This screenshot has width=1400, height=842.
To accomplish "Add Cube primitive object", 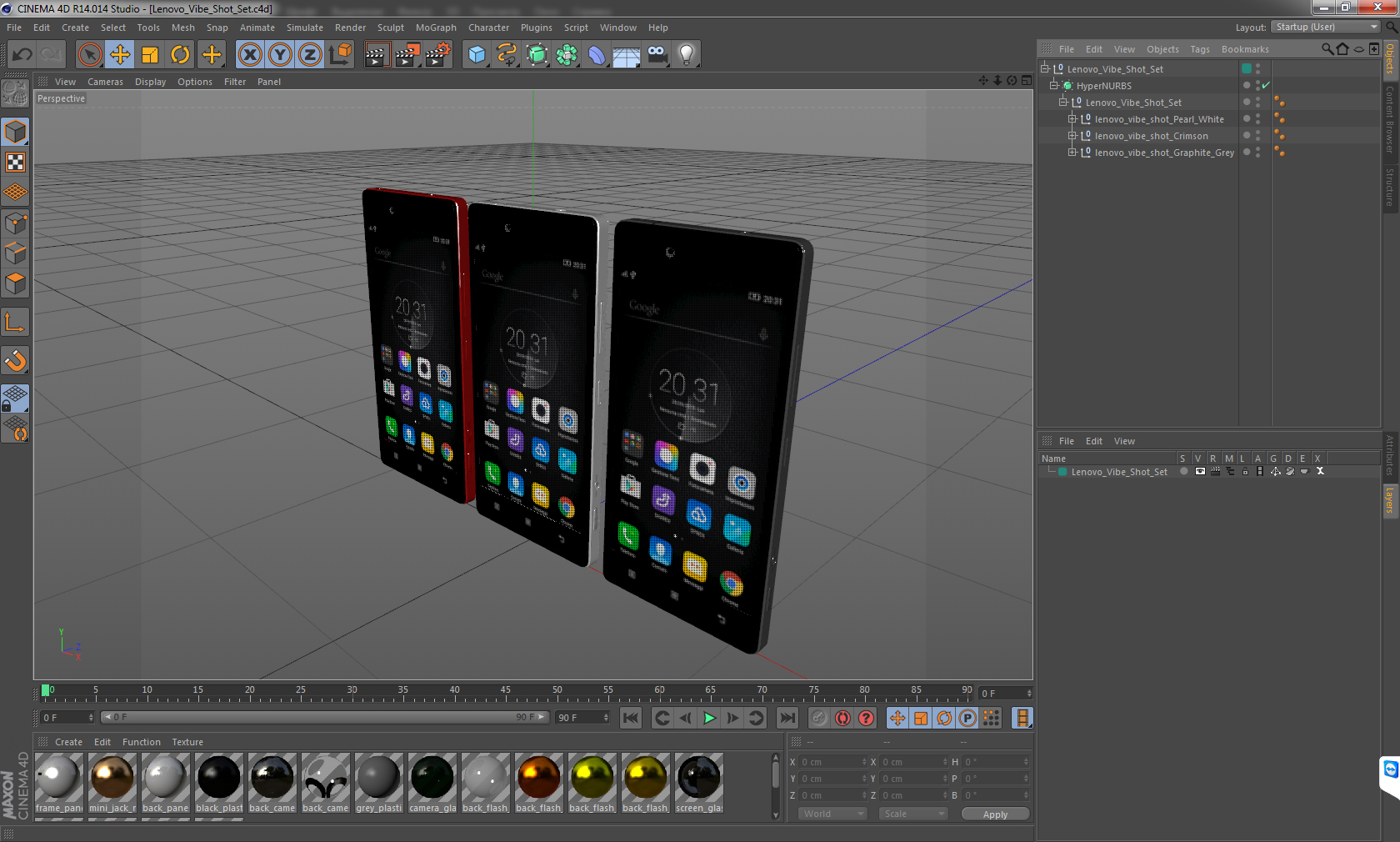I will point(477,55).
